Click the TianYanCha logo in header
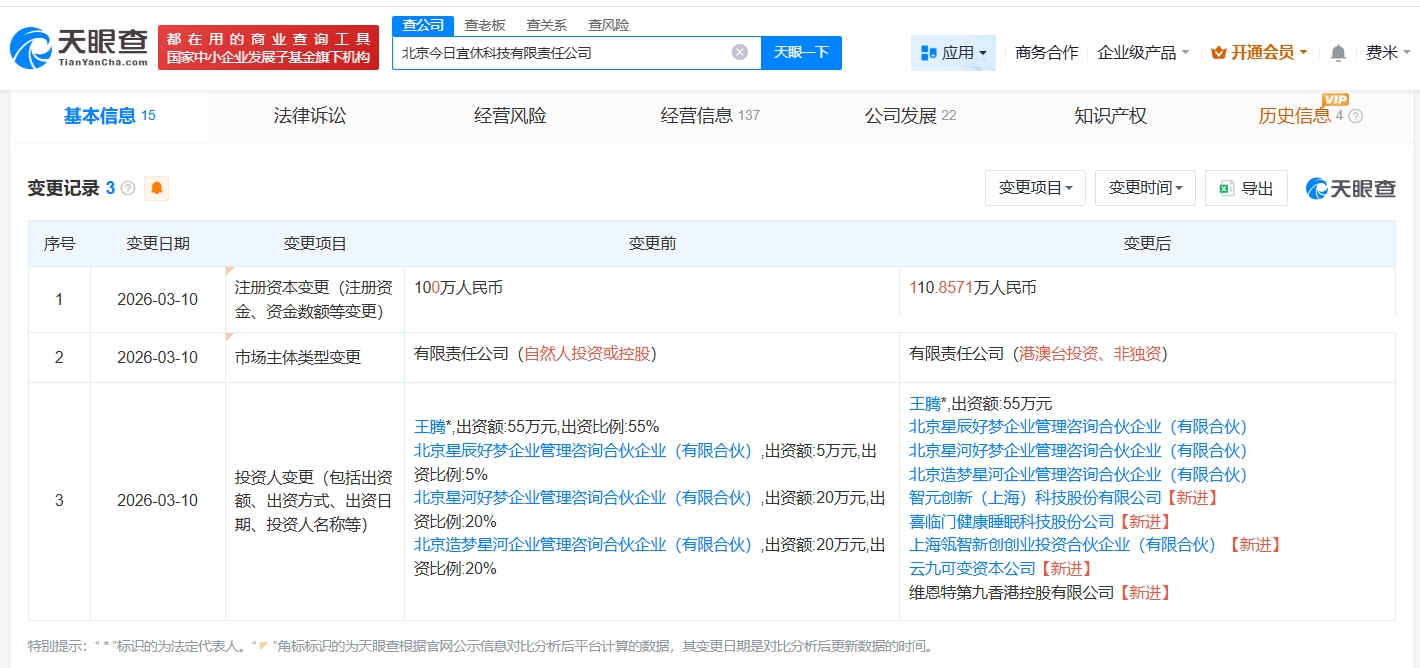The image size is (1420, 668). [79, 46]
